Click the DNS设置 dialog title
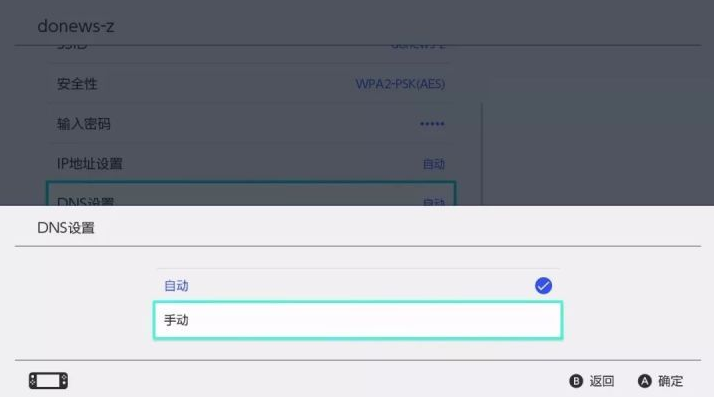714x397 pixels. click(x=66, y=228)
